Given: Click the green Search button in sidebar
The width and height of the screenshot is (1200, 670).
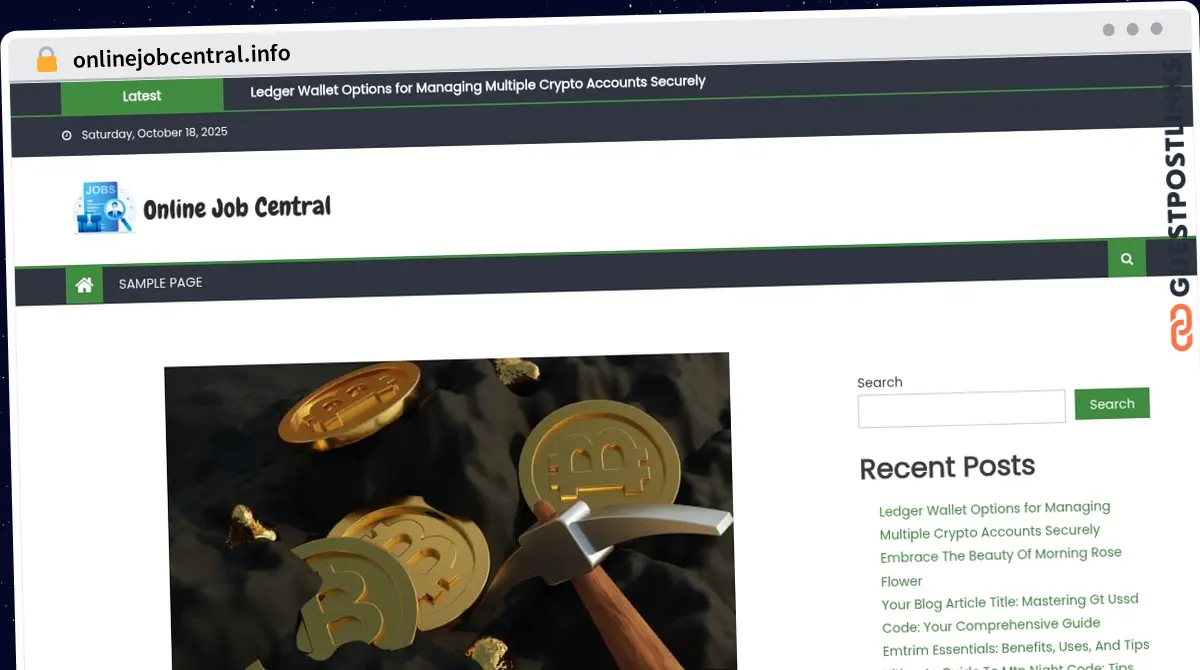Looking at the screenshot, I should pyautogui.click(x=1112, y=404).
